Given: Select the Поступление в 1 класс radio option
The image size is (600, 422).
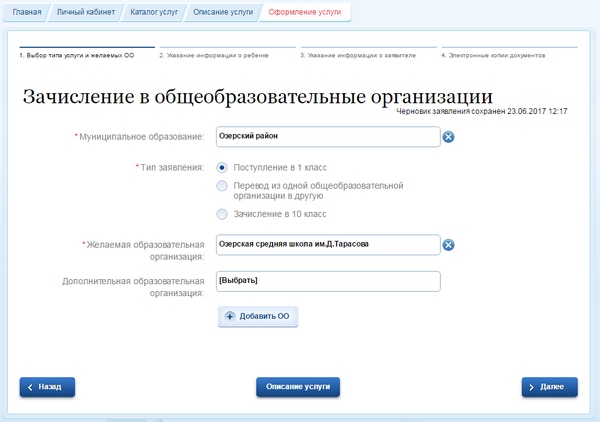Looking at the screenshot, I should coord(222,168).
